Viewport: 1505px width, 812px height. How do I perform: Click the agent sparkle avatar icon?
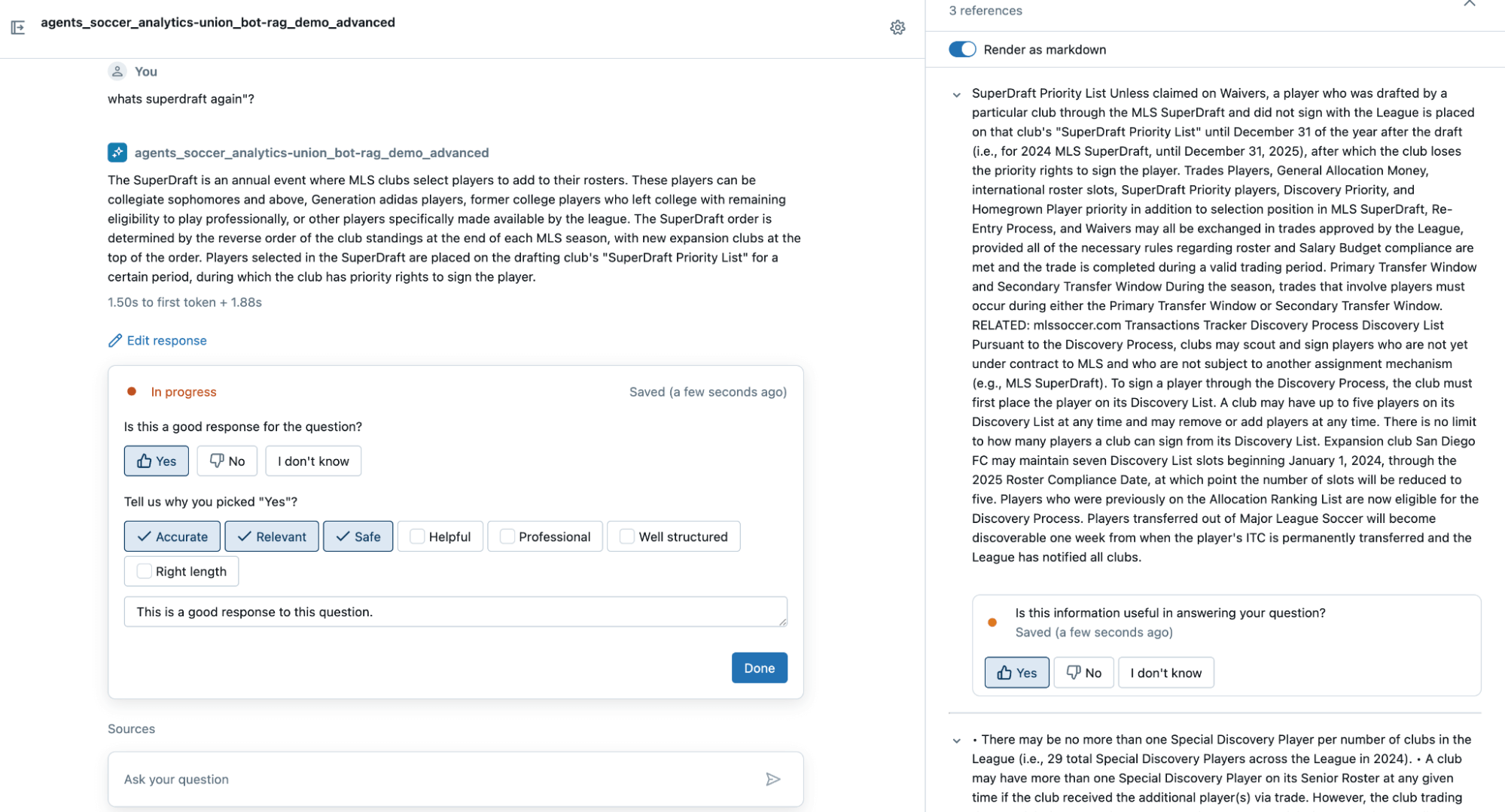117,153
